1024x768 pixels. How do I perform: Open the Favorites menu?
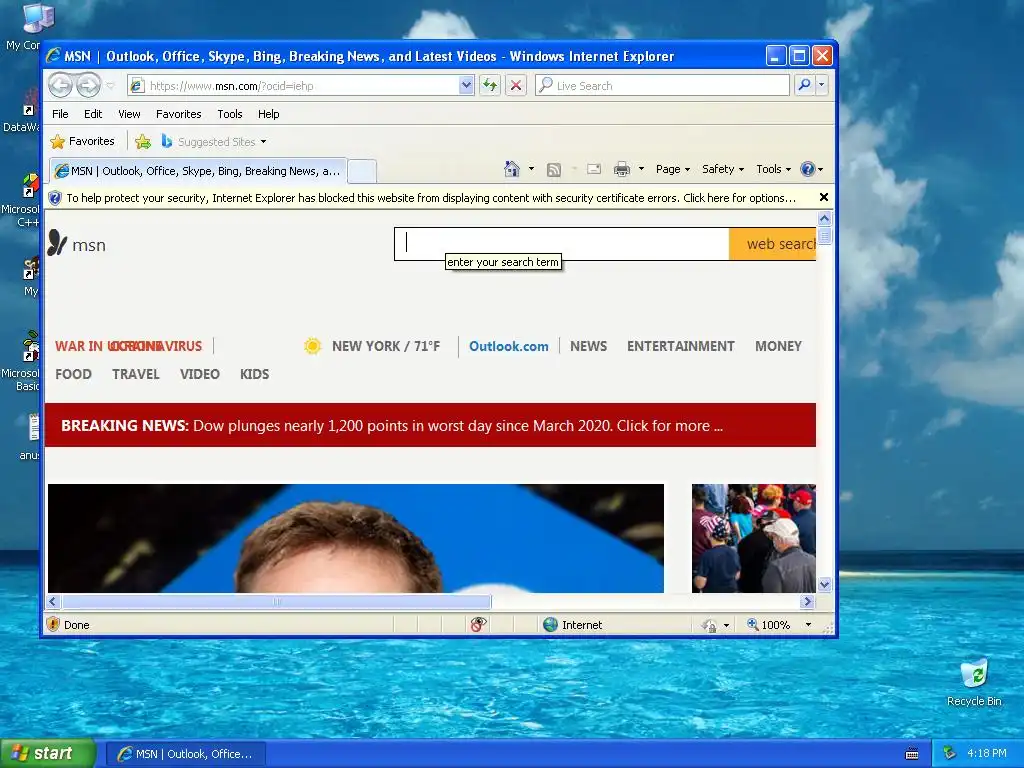point(178,114)
